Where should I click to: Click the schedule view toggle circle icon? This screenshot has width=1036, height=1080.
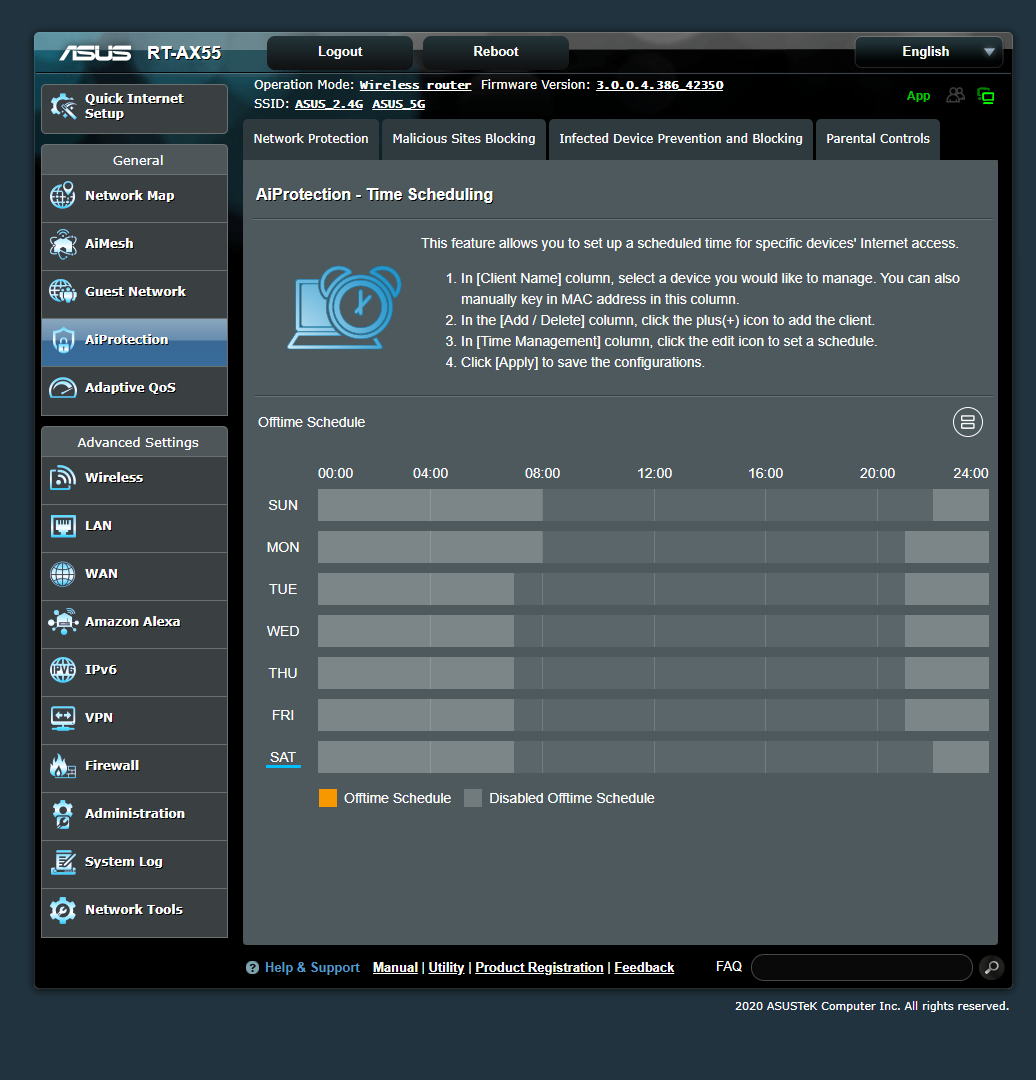point(968,422)
